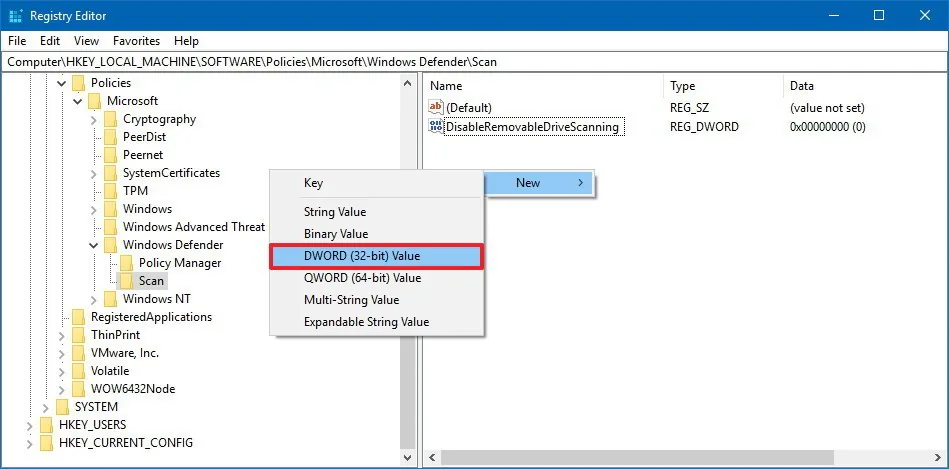The width and height of the screenshot is (949, 469).
Task: Expand the SYSTEM key
Action: click(46, 407)
